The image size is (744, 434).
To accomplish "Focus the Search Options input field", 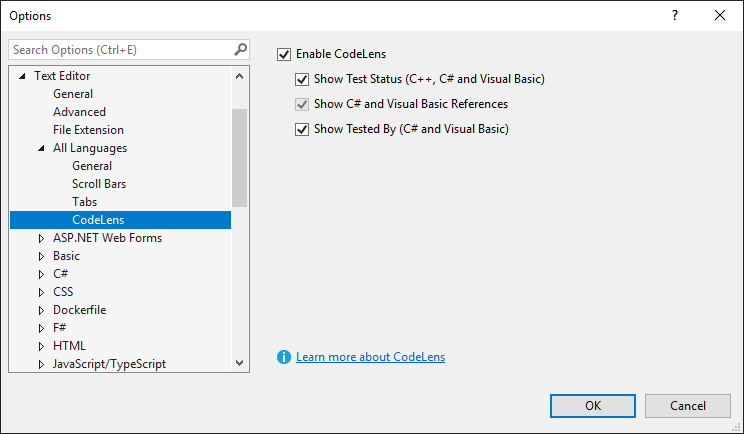I will tap(121, 50).
